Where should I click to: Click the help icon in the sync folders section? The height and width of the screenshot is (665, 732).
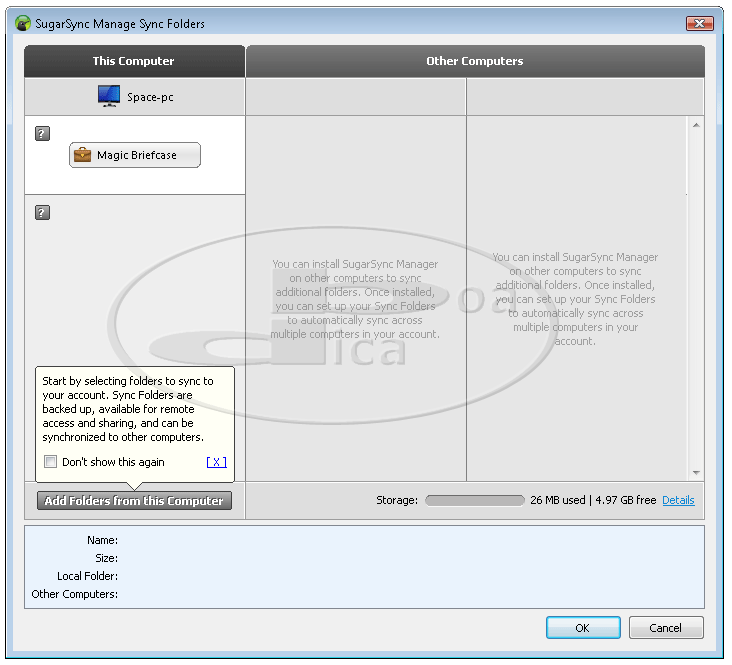[x=42, y=213]
